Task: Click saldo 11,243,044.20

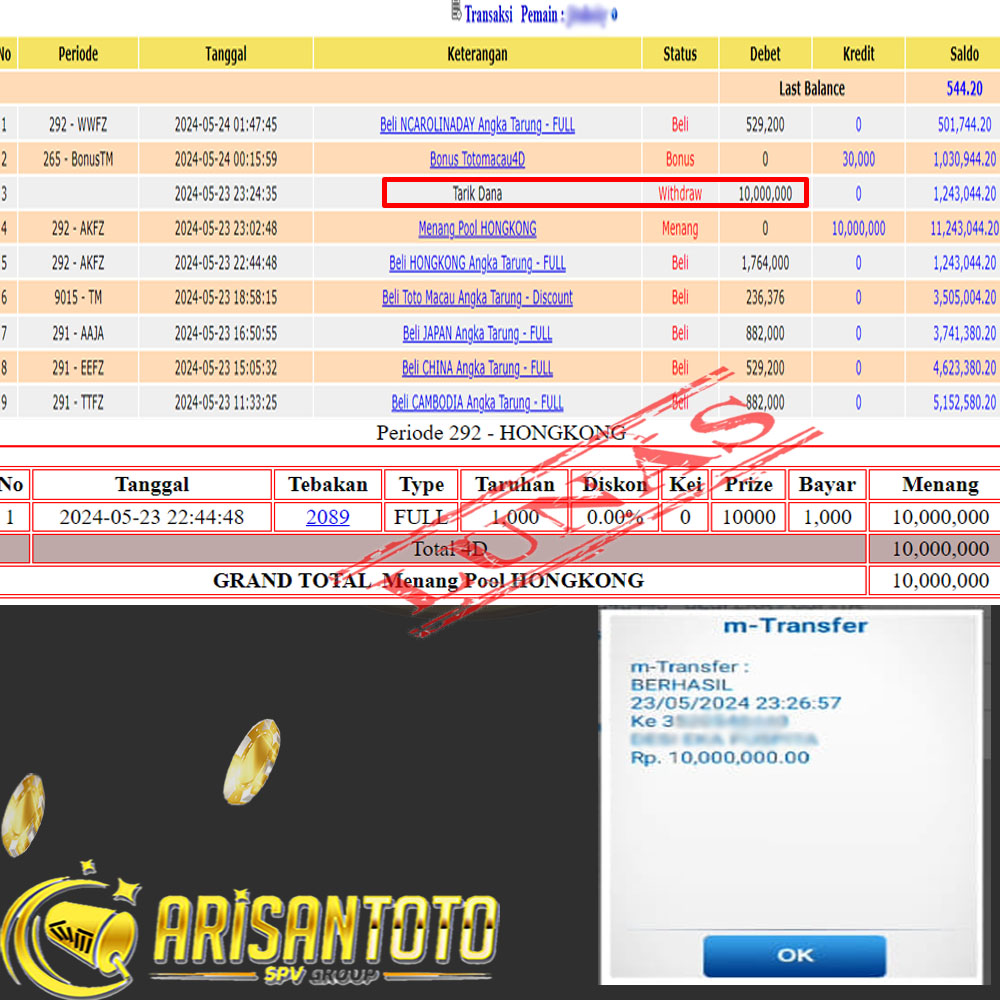Action: 964,228
